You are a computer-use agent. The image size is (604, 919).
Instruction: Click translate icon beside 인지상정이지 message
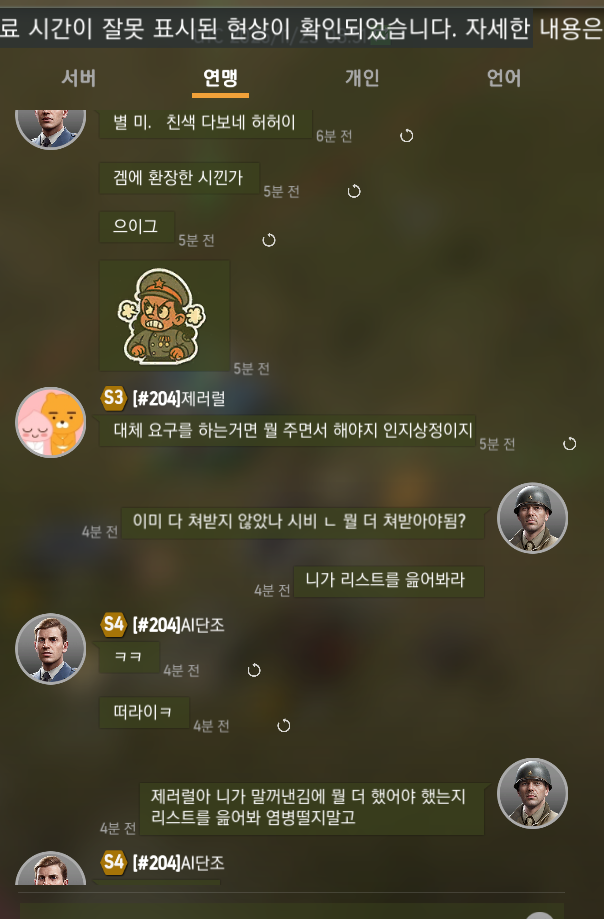569,444
